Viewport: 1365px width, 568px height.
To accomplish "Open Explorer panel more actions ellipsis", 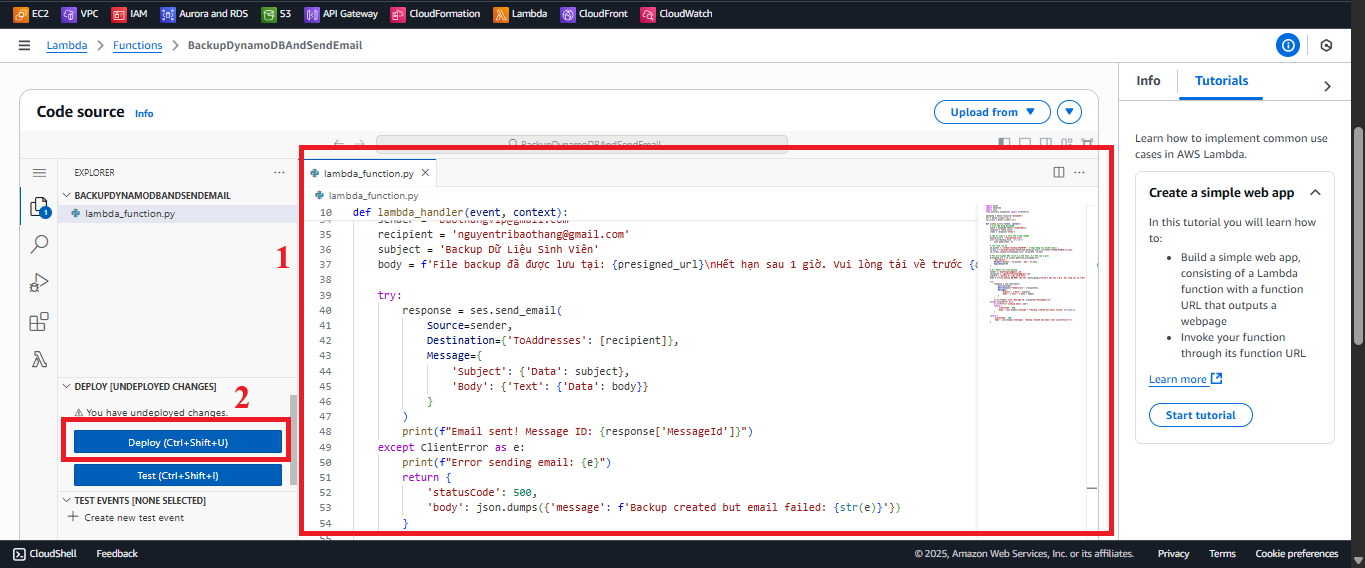I will [x=279, y=172].
